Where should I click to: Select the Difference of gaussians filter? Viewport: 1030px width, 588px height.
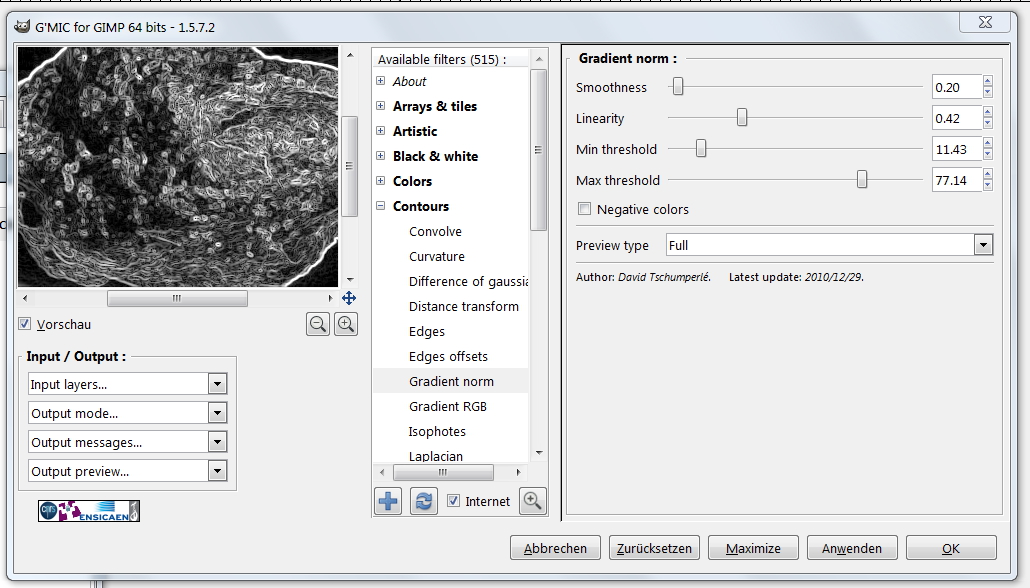[x=468, y=281]
